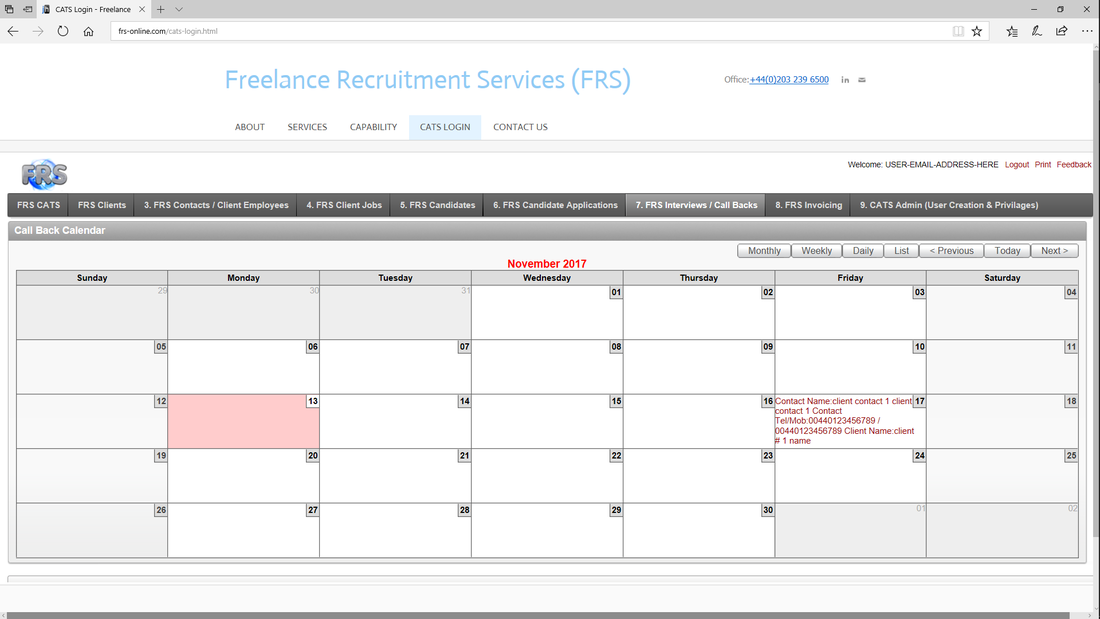The image size is (1100, 619).
Task: Open the 5. FRS Candidates tab
Action: point(437,205)
